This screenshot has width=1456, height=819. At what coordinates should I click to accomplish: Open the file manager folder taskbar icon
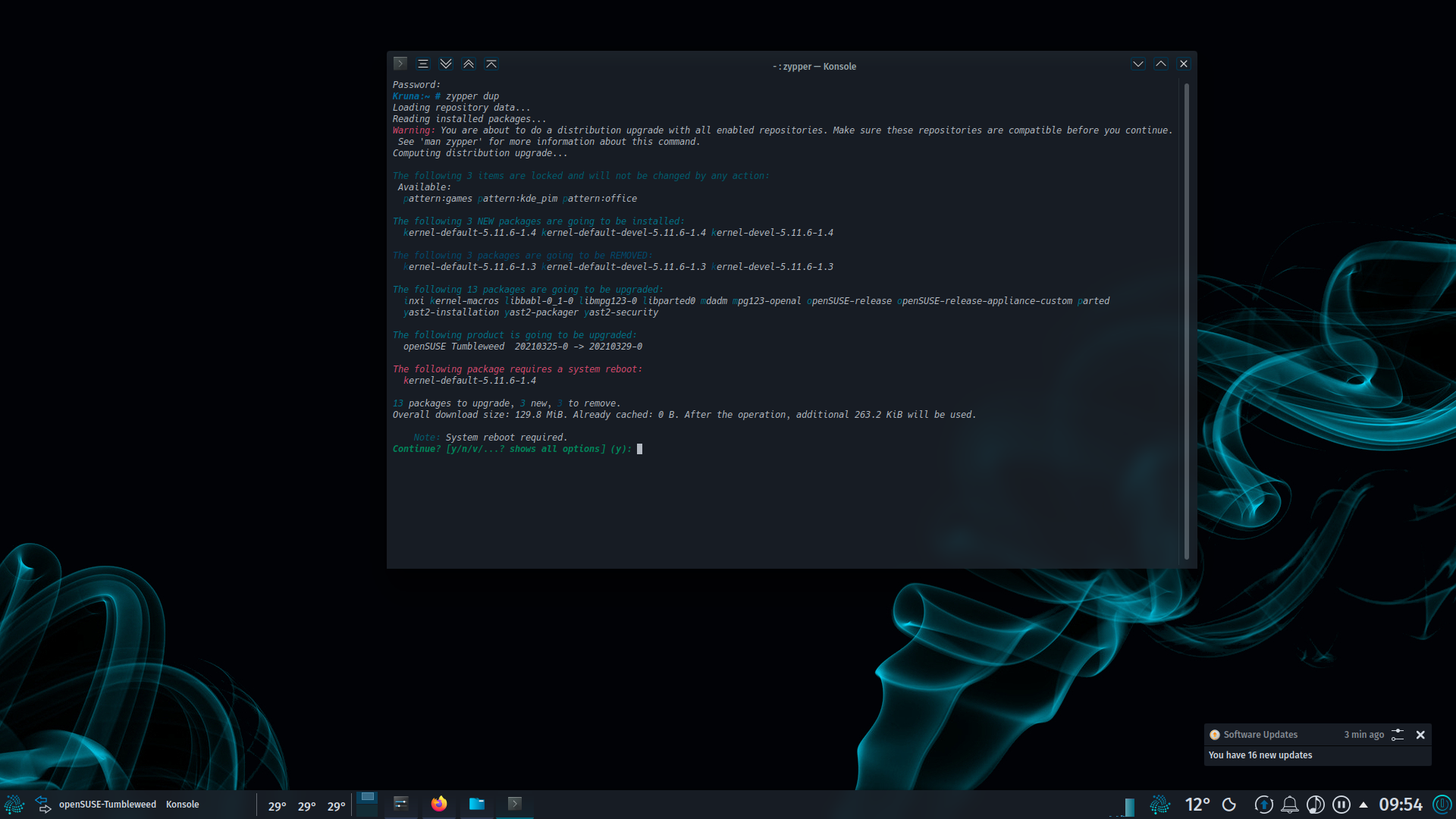pos(477,804)
